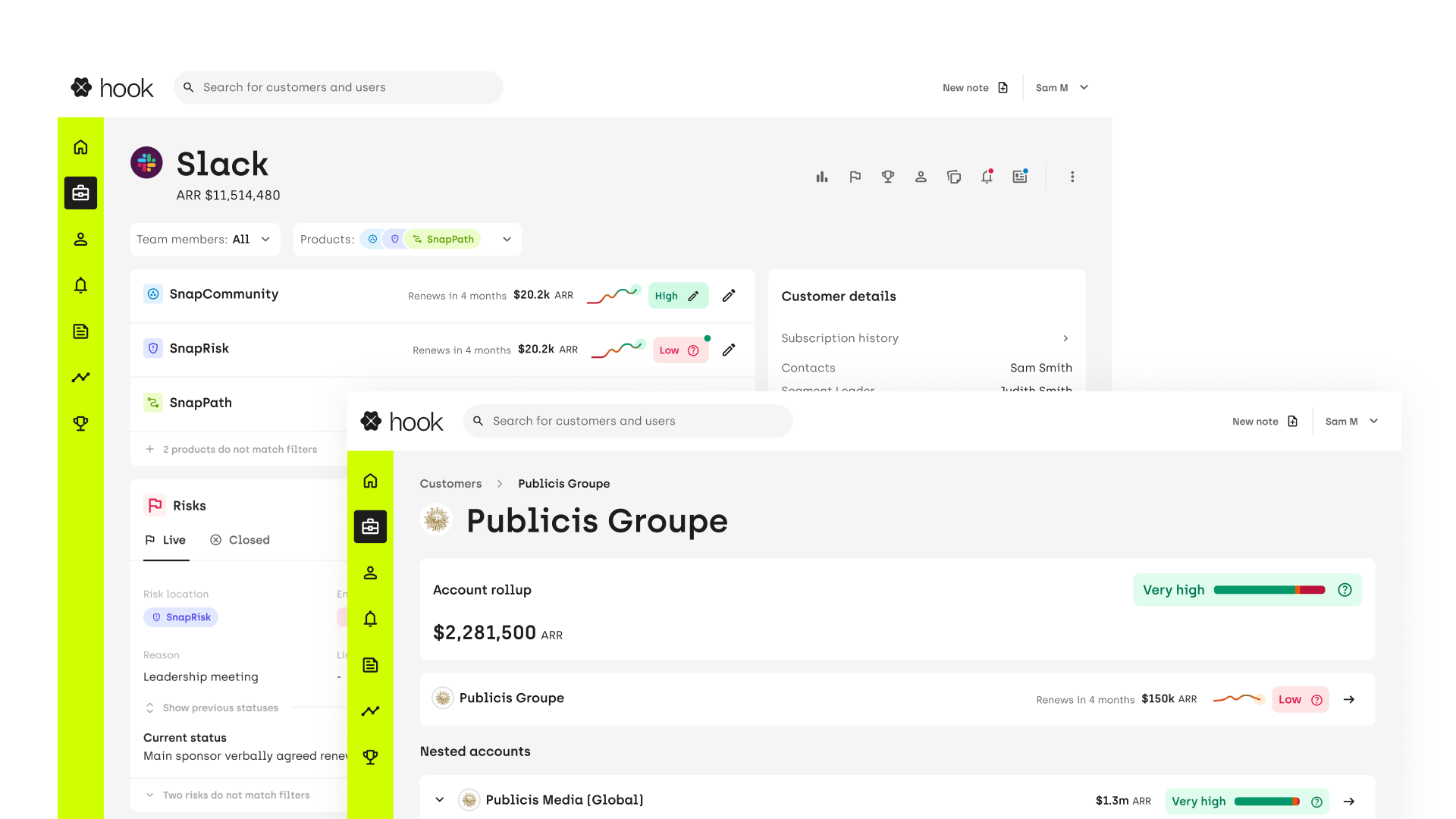1456x819 pixels.
Task: Click the flag icon in Slack header toolbar
Action: pyautogui.click(x=855, y=177)
